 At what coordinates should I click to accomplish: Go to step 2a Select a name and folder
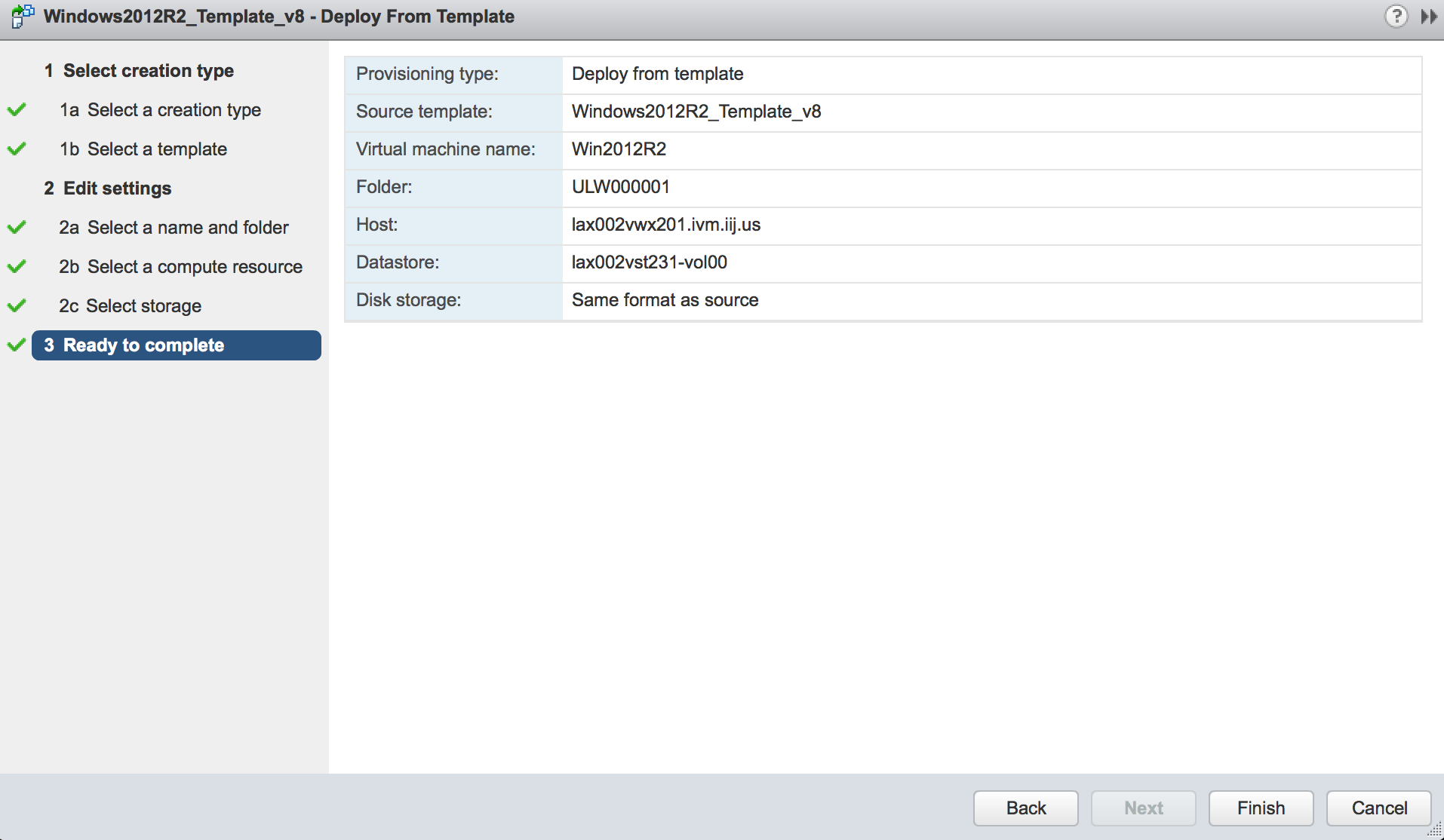(174, 228)
